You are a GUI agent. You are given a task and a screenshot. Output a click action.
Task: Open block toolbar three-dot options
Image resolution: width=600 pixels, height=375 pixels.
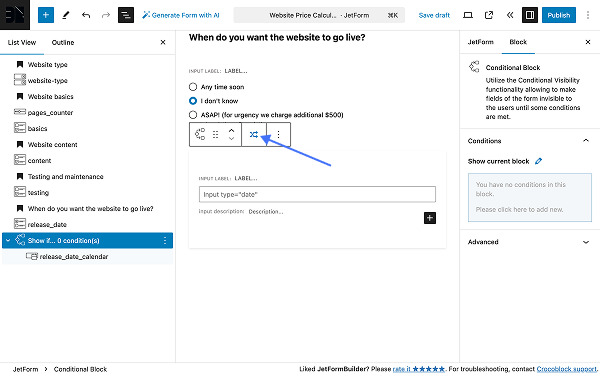279,135
